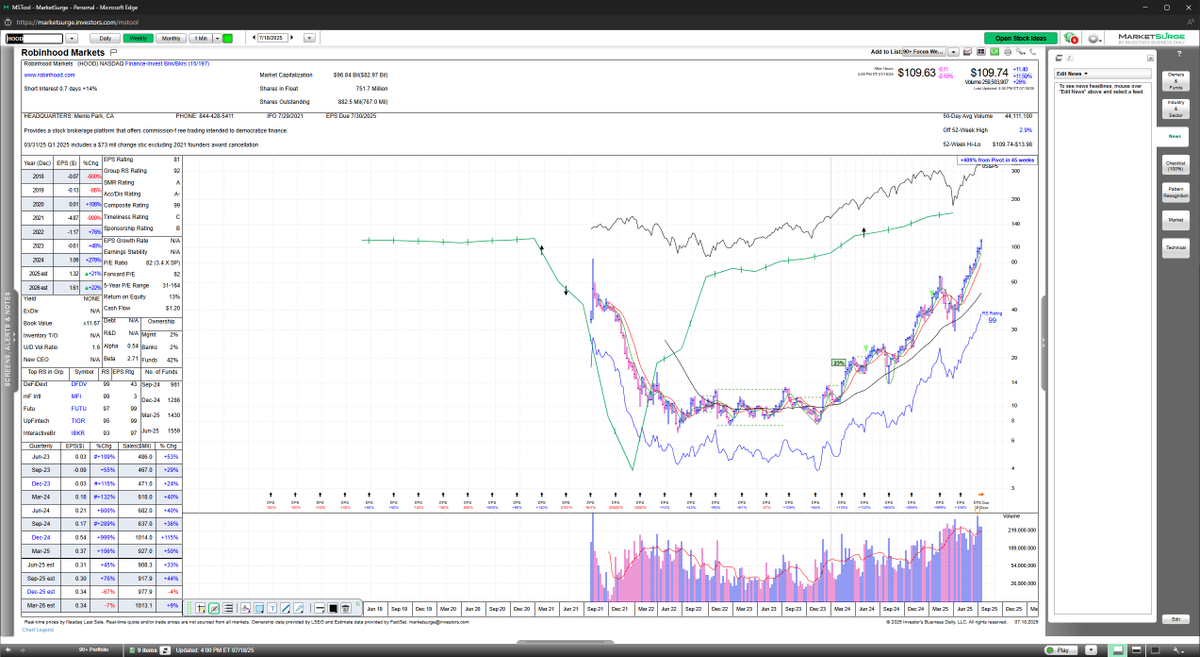Click the printer icon
The height and width of the screenshot is (657, 1200).
click(1008, 52)
